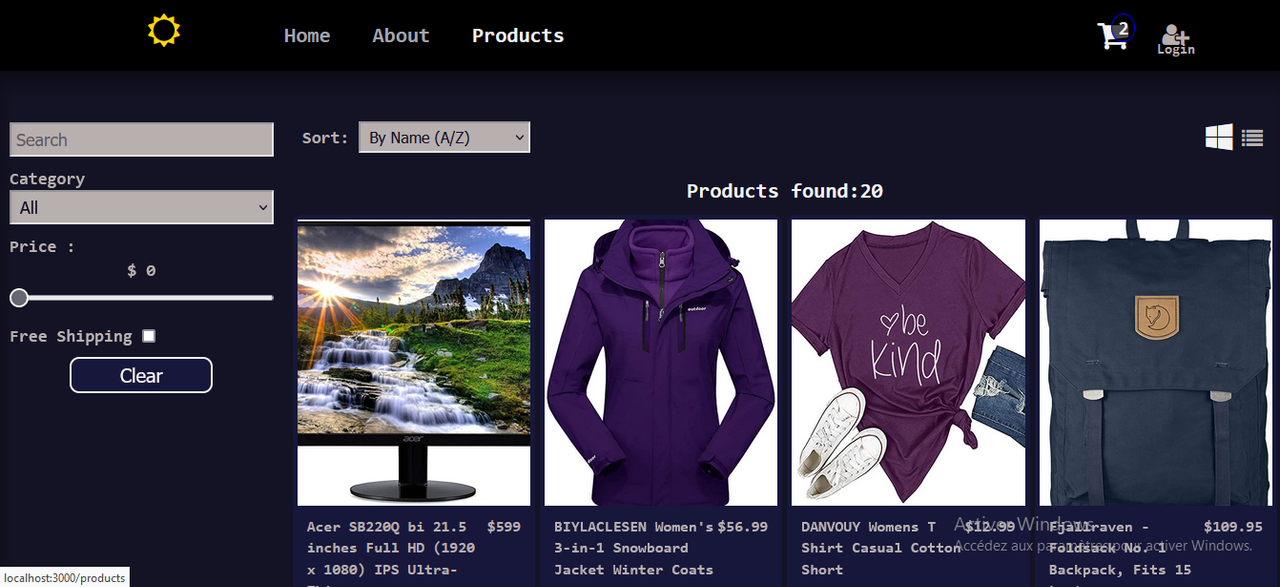1280x587 pixels.
Task: Click the BIYLACLESEN Women's jacket title
Action: click(x=634, y=548)
